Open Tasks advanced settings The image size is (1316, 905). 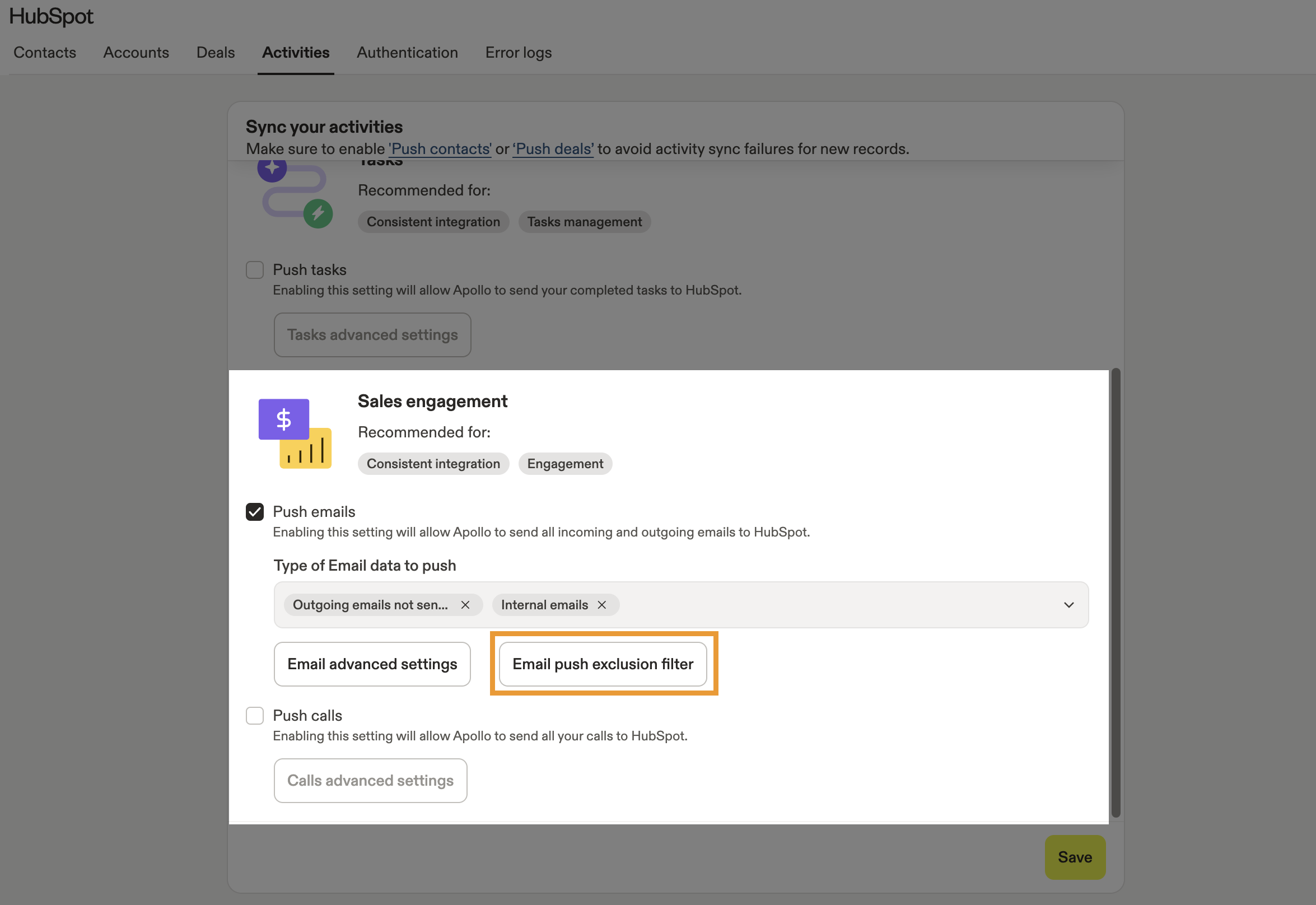(372, 334)
